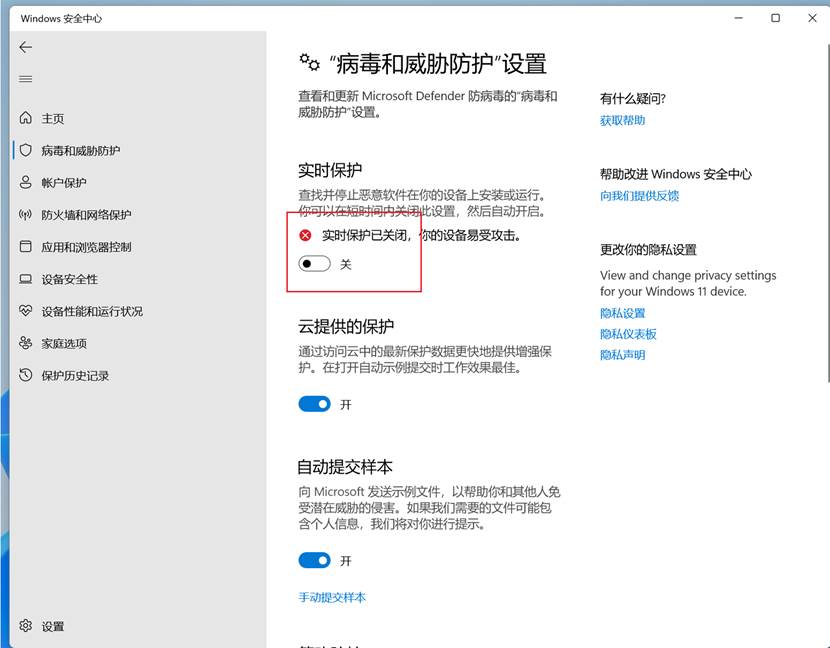
Task: Open 设置 at the sidebar bottom
Action: [x=53, y=626]
